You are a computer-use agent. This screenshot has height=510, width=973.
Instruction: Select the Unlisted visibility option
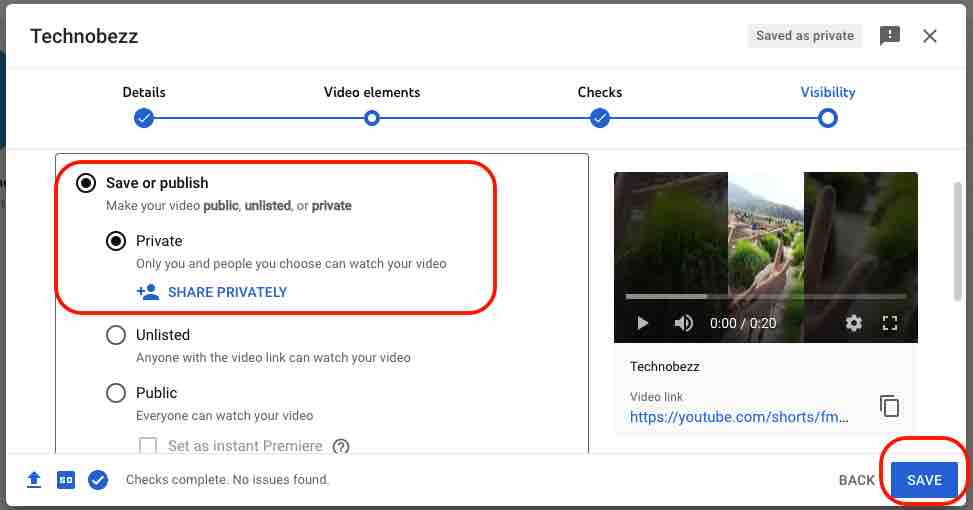click(x=116, y=335)
